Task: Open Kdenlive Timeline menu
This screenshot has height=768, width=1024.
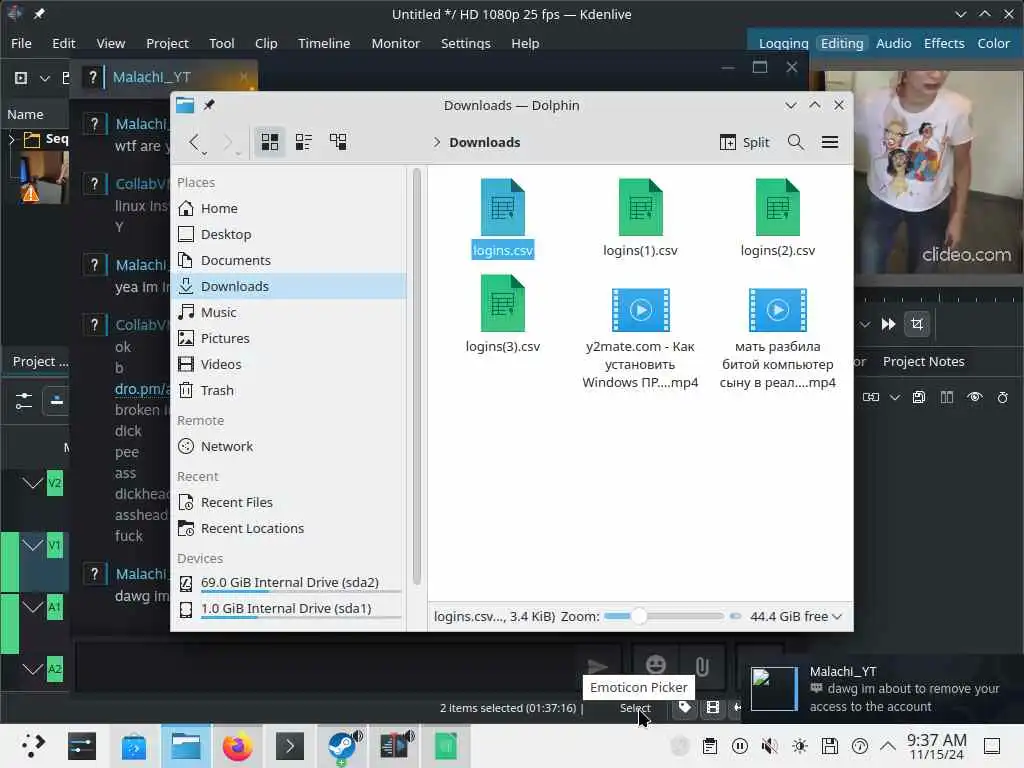Action: [x=324, y=43]
